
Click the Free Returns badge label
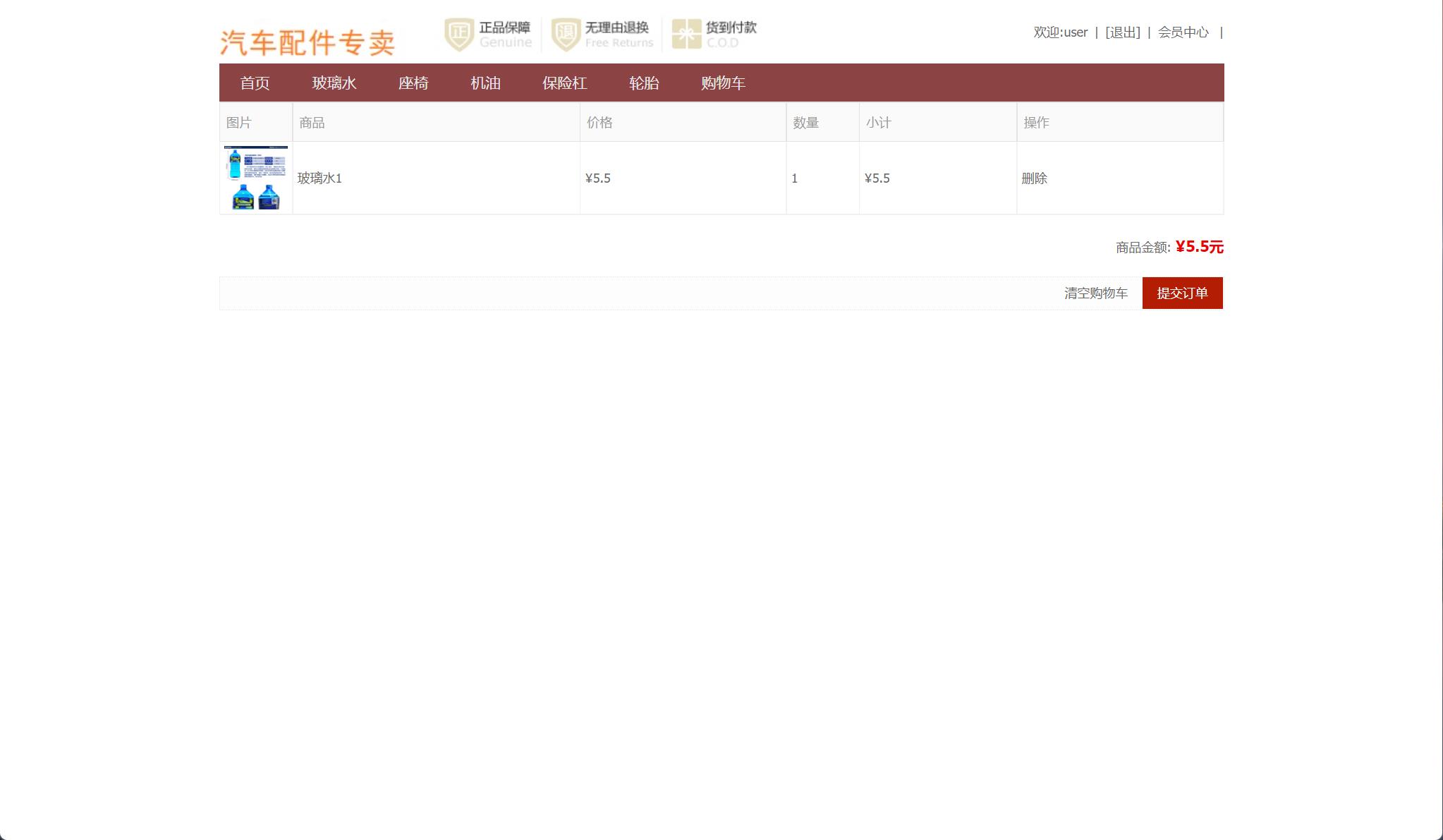(x=619, y=42)
